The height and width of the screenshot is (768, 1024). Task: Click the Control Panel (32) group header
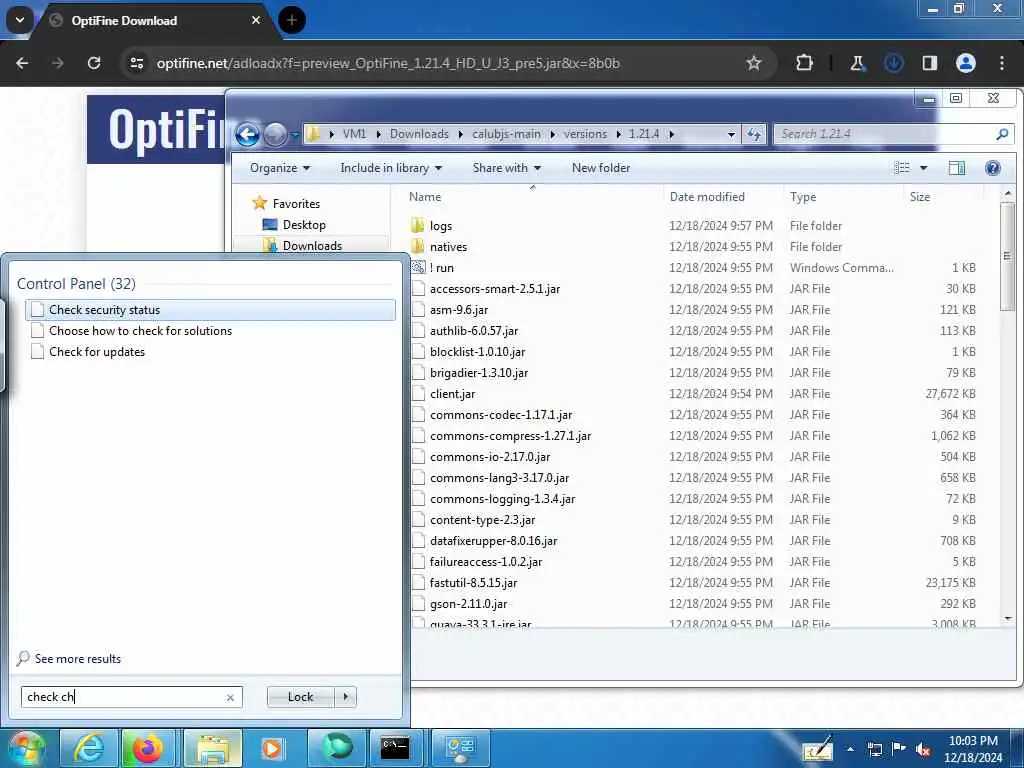pos(76,284)
